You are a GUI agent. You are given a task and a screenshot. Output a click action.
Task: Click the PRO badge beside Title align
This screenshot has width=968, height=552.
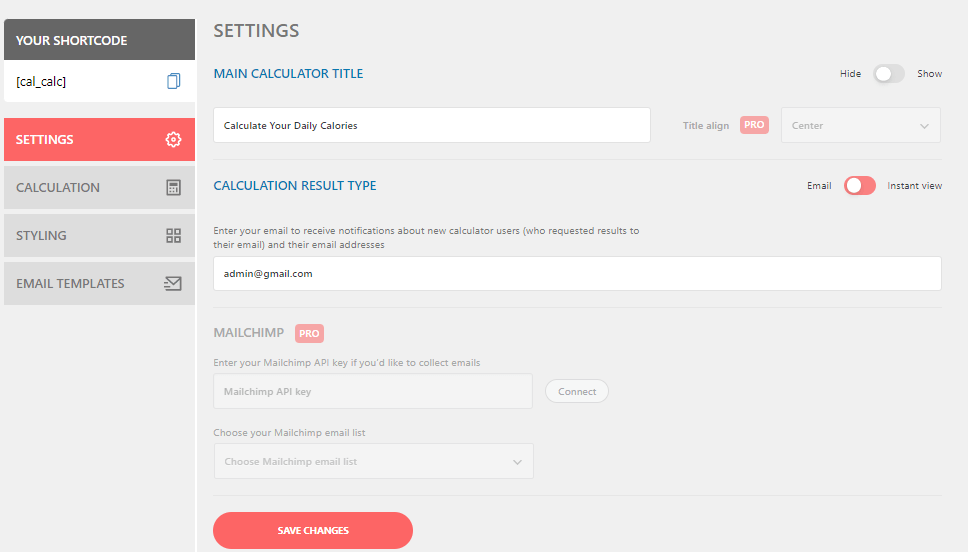754,125
